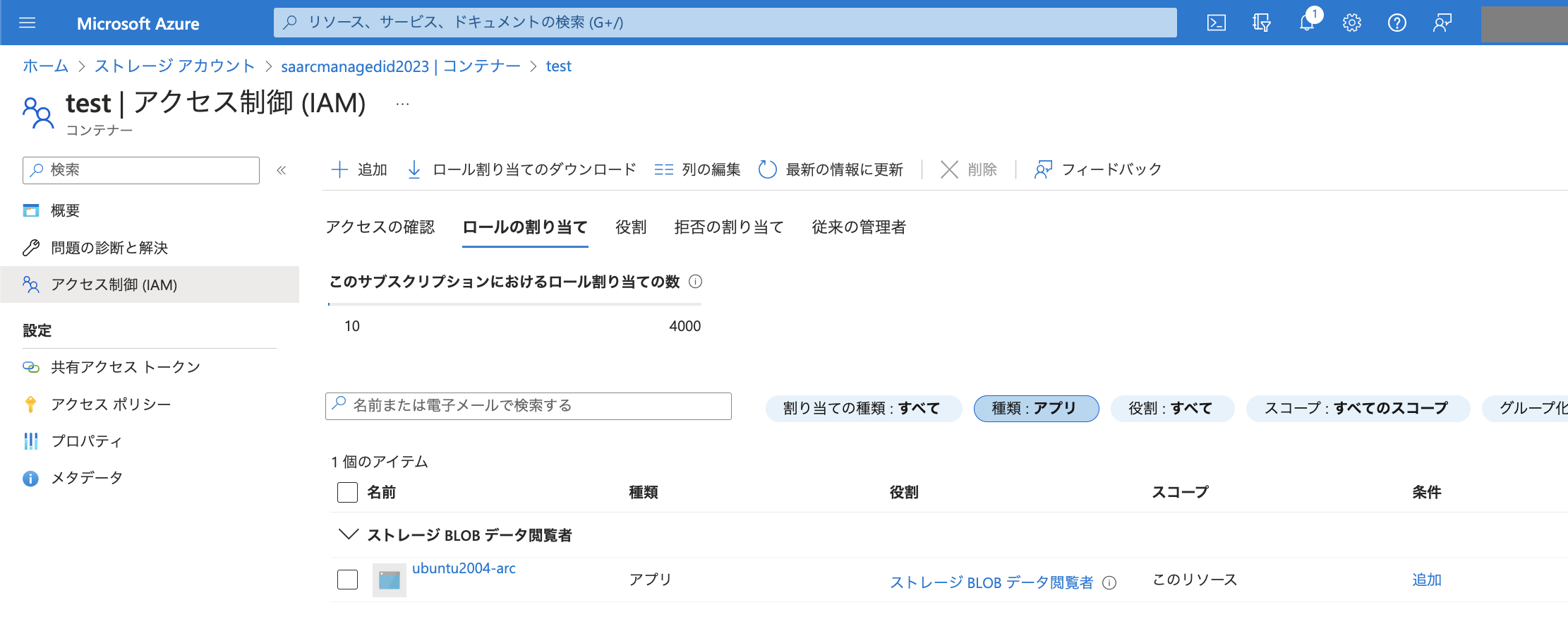
Task: Open the help question mark icon
Action: point(1397,23)
